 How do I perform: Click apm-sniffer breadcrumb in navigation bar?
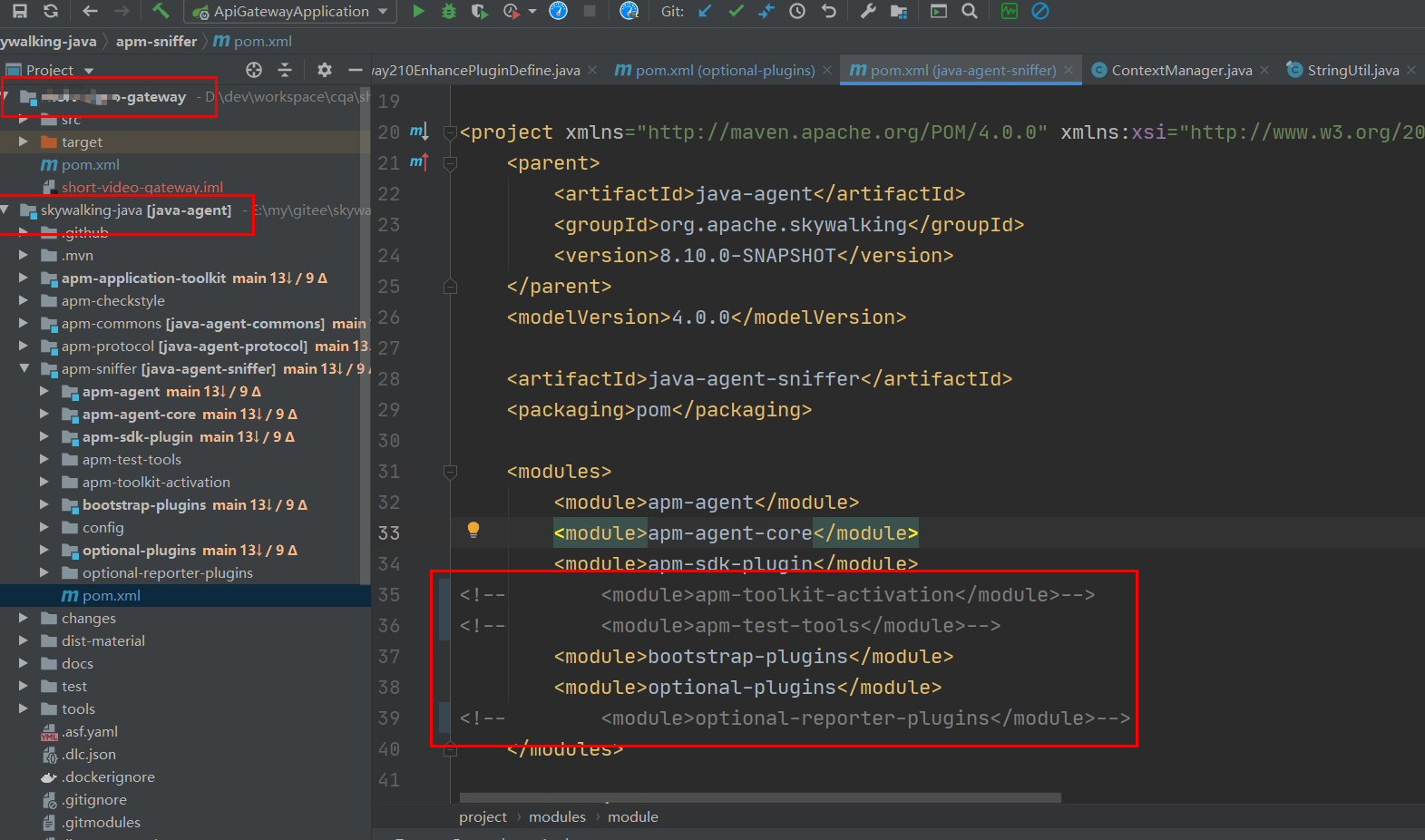tap(156, 41)
